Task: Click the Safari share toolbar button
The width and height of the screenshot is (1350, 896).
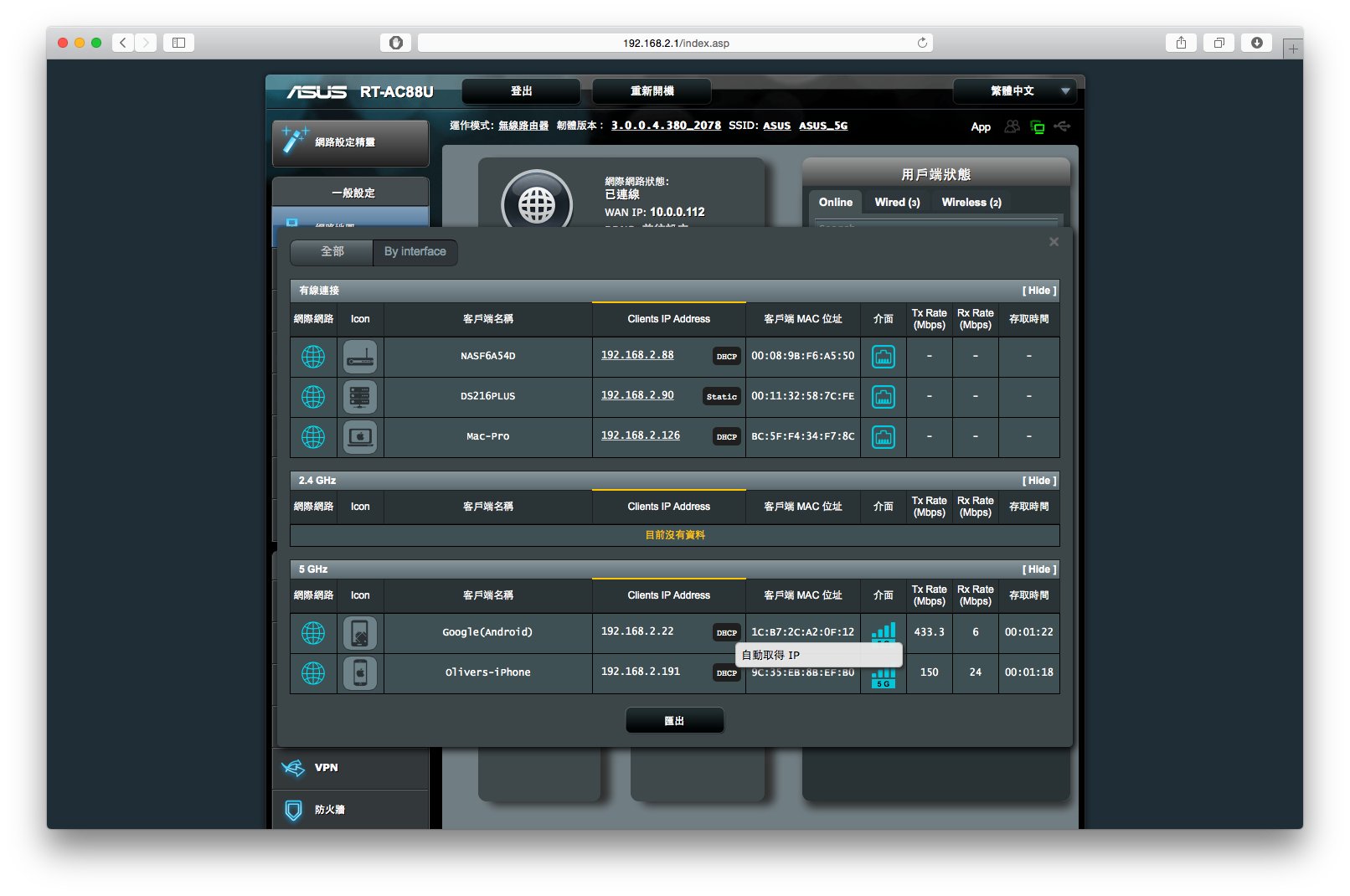Action: [x=1181, y=43]
